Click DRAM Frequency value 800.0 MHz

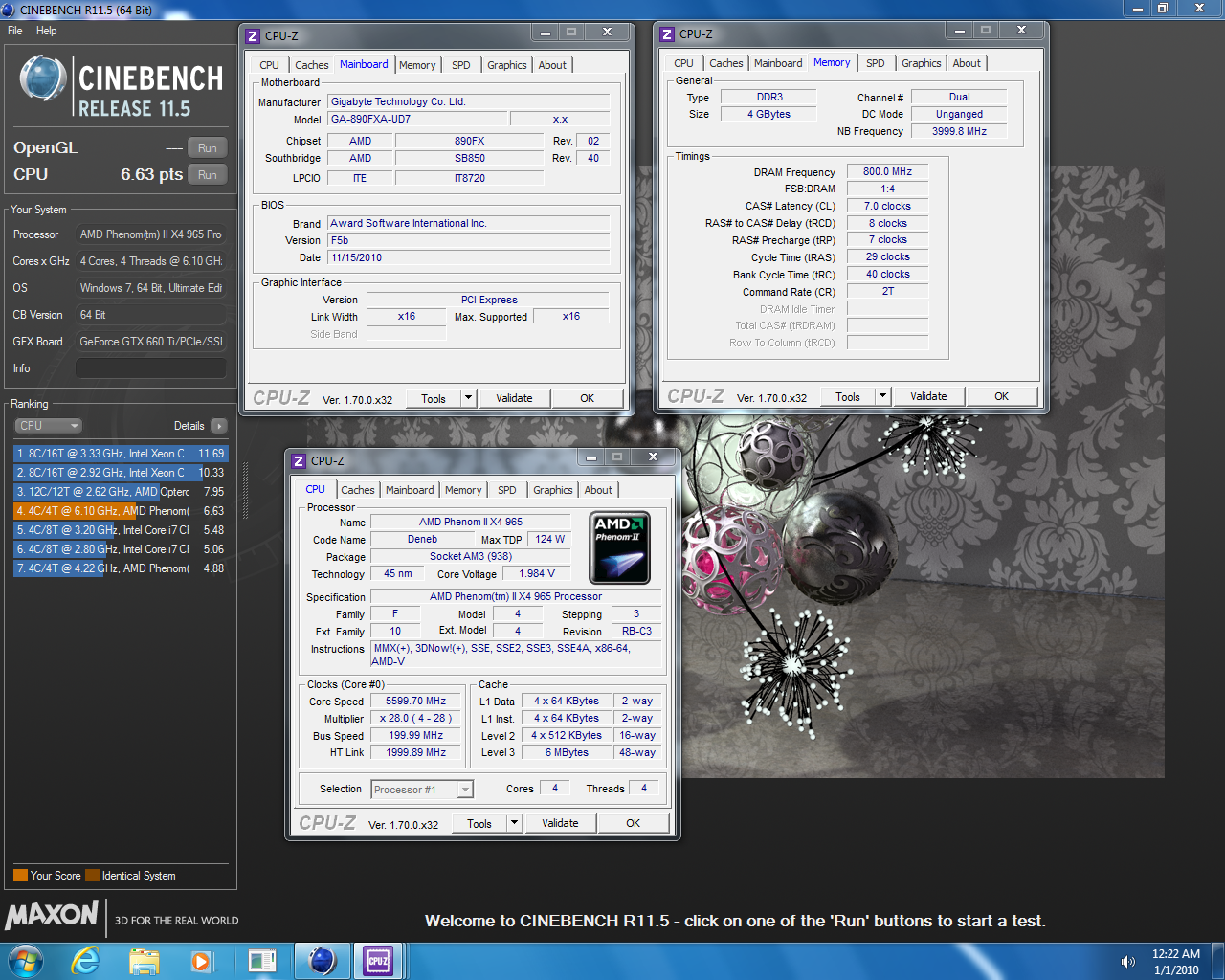point(887,172)
